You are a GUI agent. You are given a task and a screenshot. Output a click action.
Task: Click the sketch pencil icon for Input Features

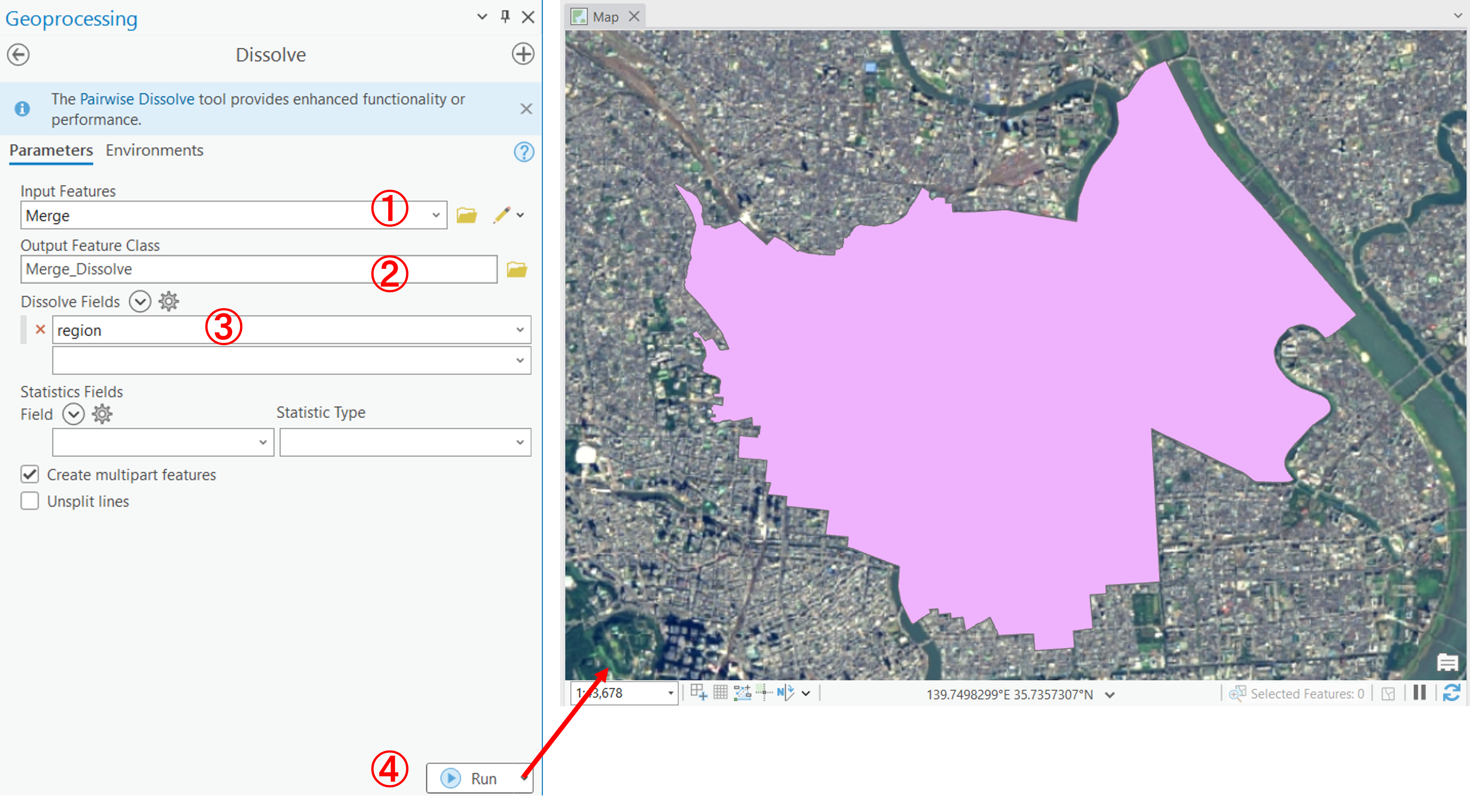click(502, 215)
